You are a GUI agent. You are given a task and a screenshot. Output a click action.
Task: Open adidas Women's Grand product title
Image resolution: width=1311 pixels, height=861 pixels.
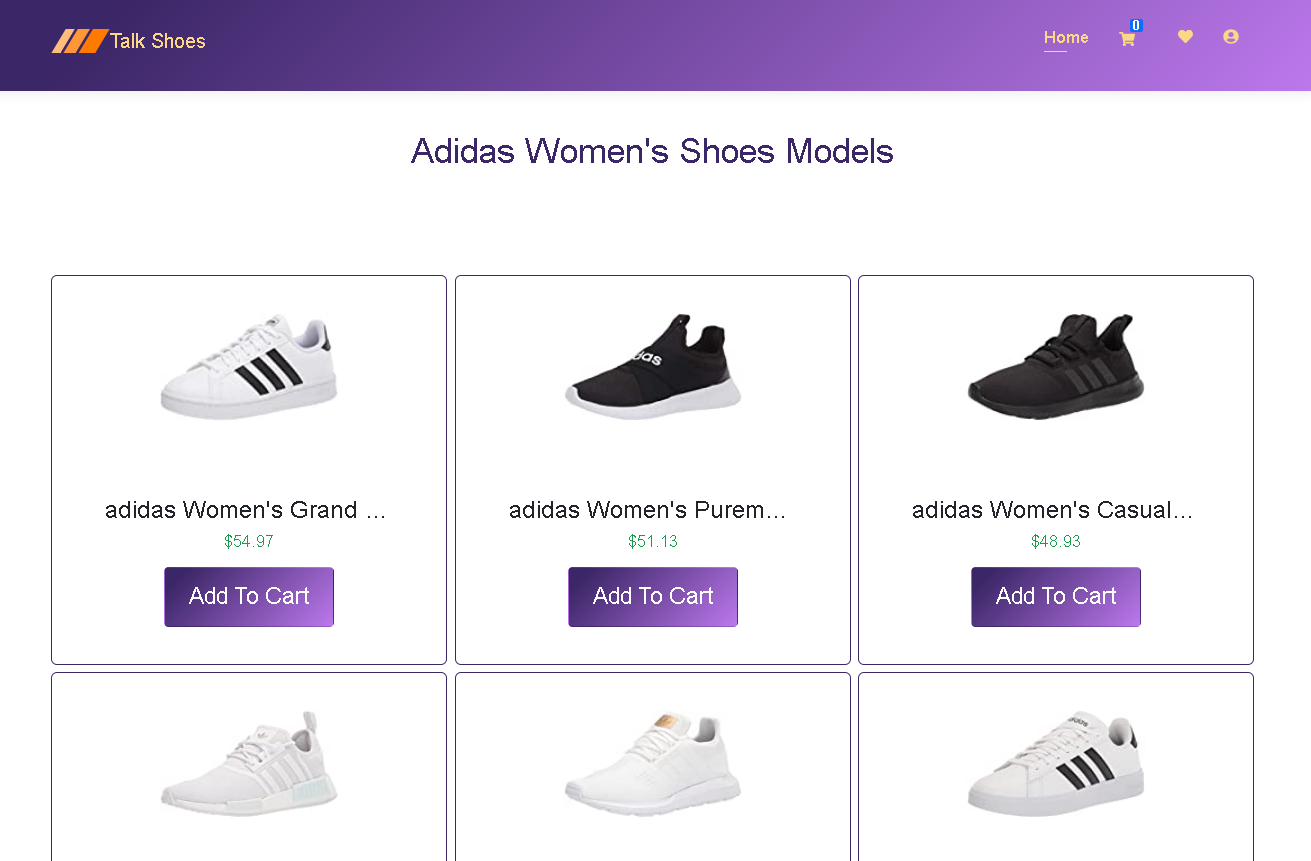[x=246, y=510]
